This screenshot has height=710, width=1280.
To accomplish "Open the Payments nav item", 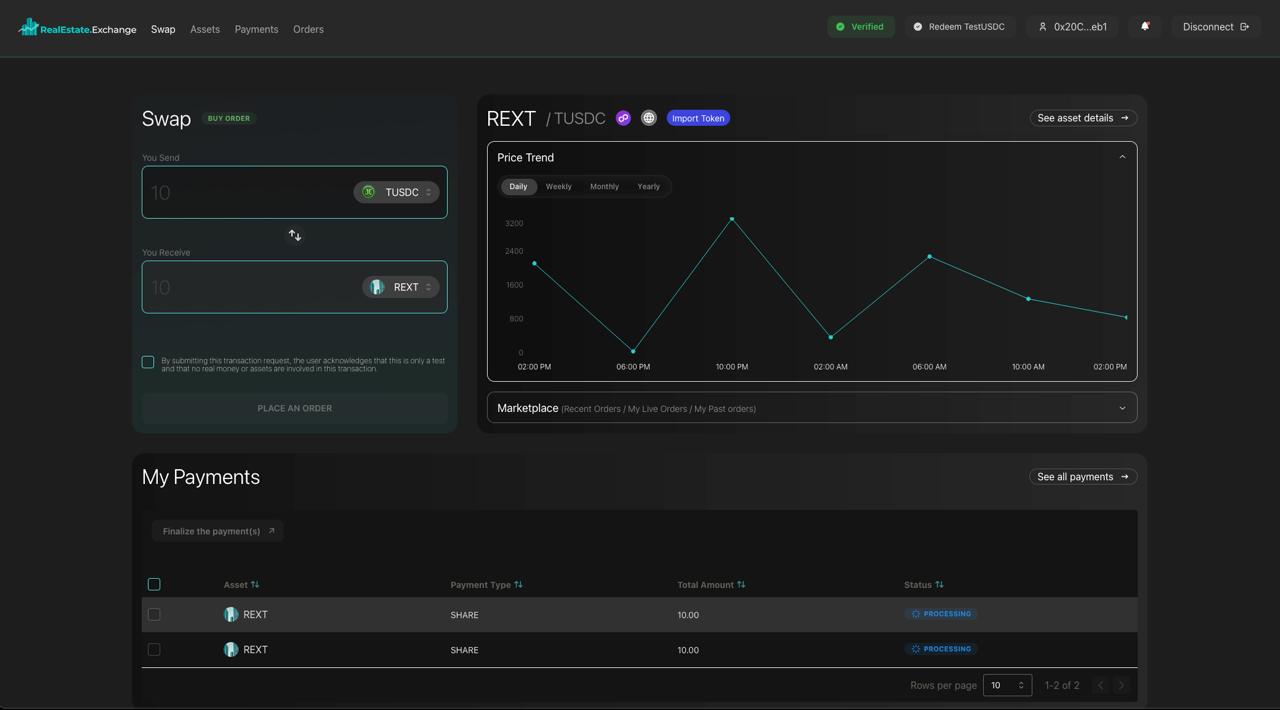I will (256, 29).
